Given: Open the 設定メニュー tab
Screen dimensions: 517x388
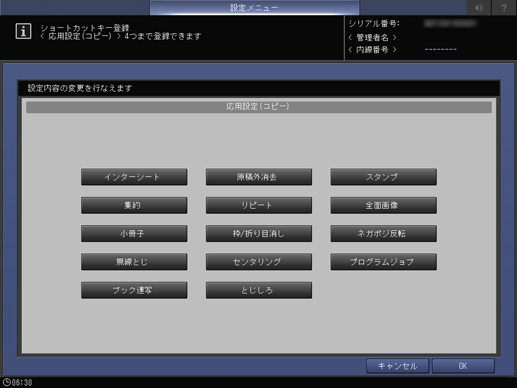Looking at the screenshot, I should tap(254, 7).
